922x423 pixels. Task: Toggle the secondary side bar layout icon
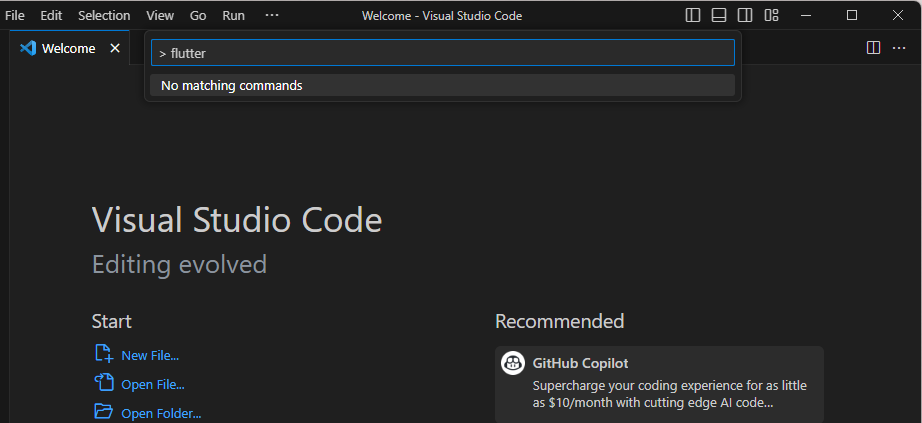point(745,16)
